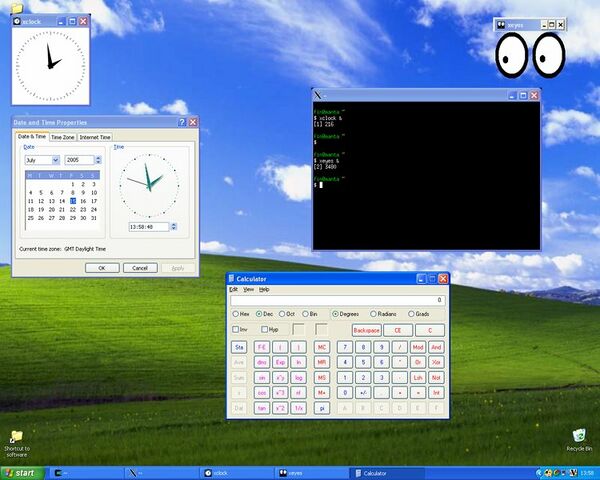This screenshot has height=480, width=600.
Task: Click the xeyes eyes graphic
Action: (530, 54)
